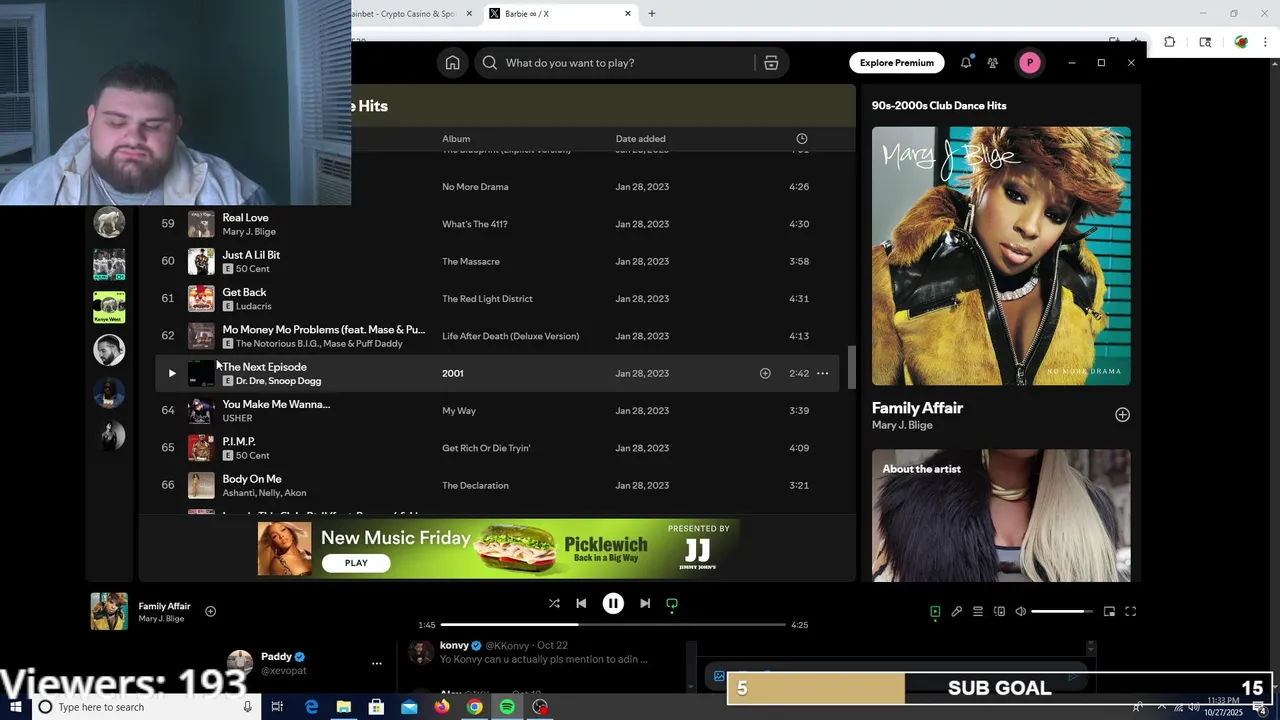This screenshot has height=720, width=1280.
Task: Open the Chrome three-dot menu
Action: point(1266,42)
